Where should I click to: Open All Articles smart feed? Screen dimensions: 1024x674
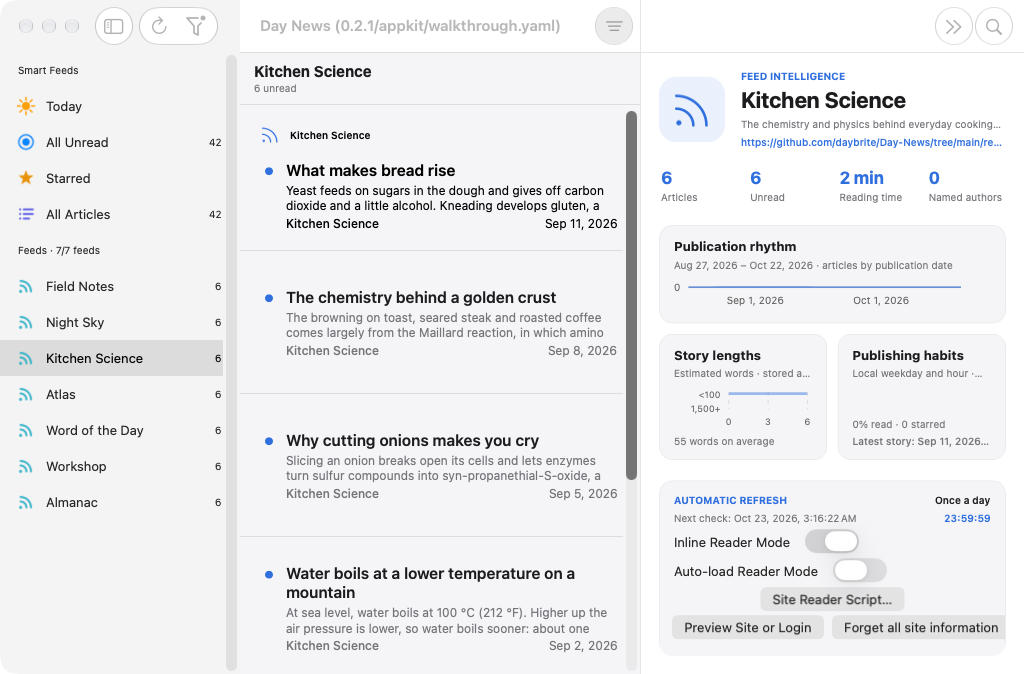tap(112, 214)
